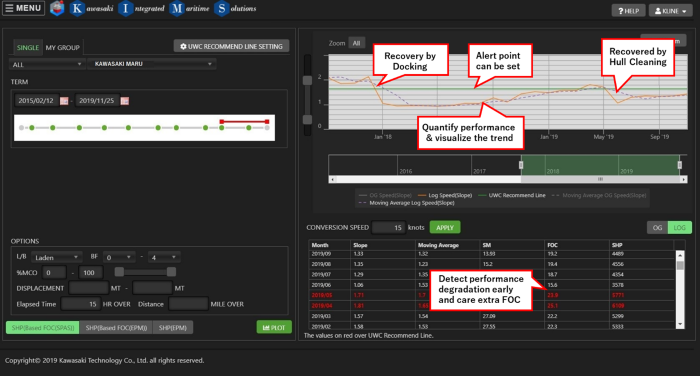The image size is (700, 376).
Task: Open start date calendar picker icon
Action: coord(64,101)
